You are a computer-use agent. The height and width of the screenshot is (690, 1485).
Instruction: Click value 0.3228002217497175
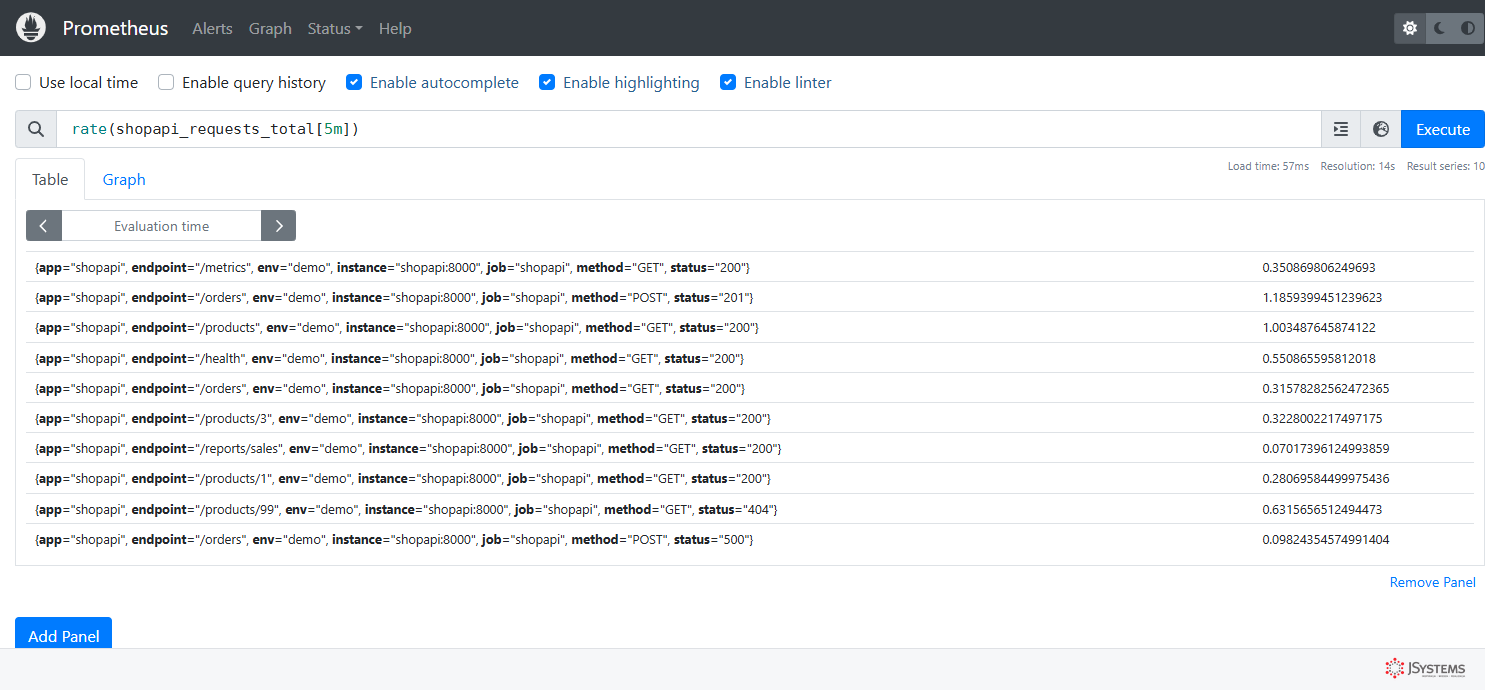click(1322, 418)
